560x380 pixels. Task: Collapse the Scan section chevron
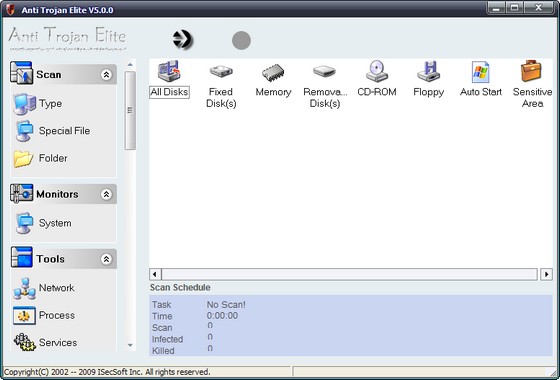(x=106, y=75)
